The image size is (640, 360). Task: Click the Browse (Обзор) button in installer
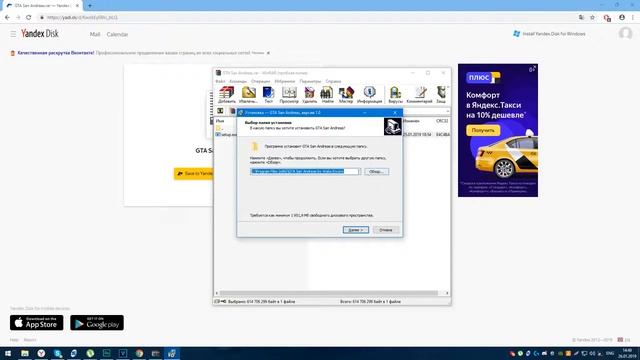376,171
